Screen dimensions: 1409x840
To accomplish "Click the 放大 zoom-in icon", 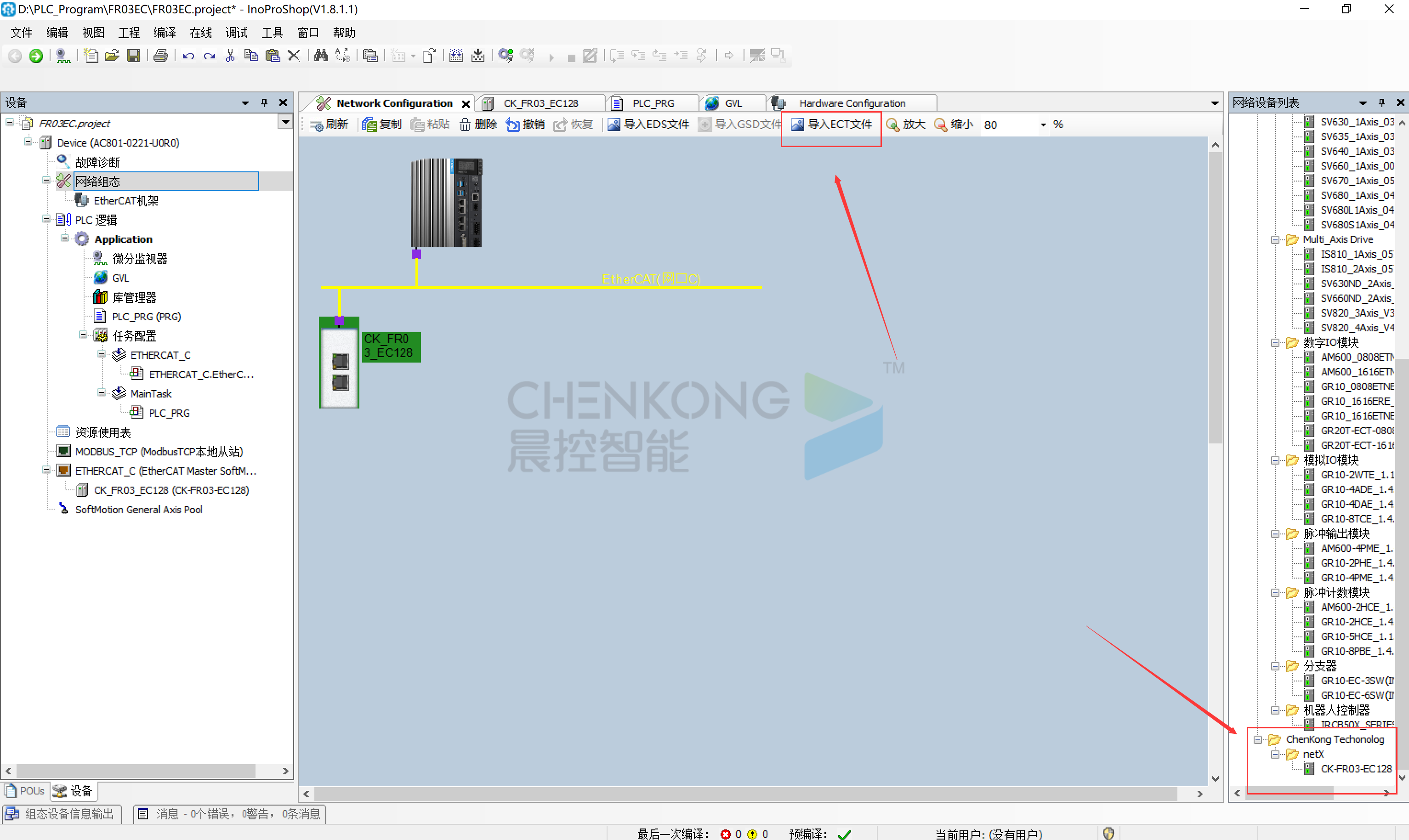I will point(893,125).
